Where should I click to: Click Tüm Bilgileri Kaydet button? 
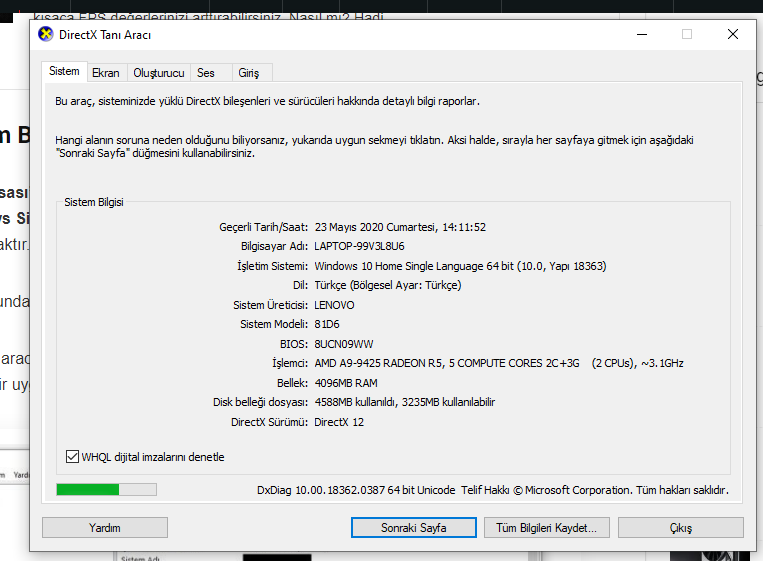(x=546, y=528)
